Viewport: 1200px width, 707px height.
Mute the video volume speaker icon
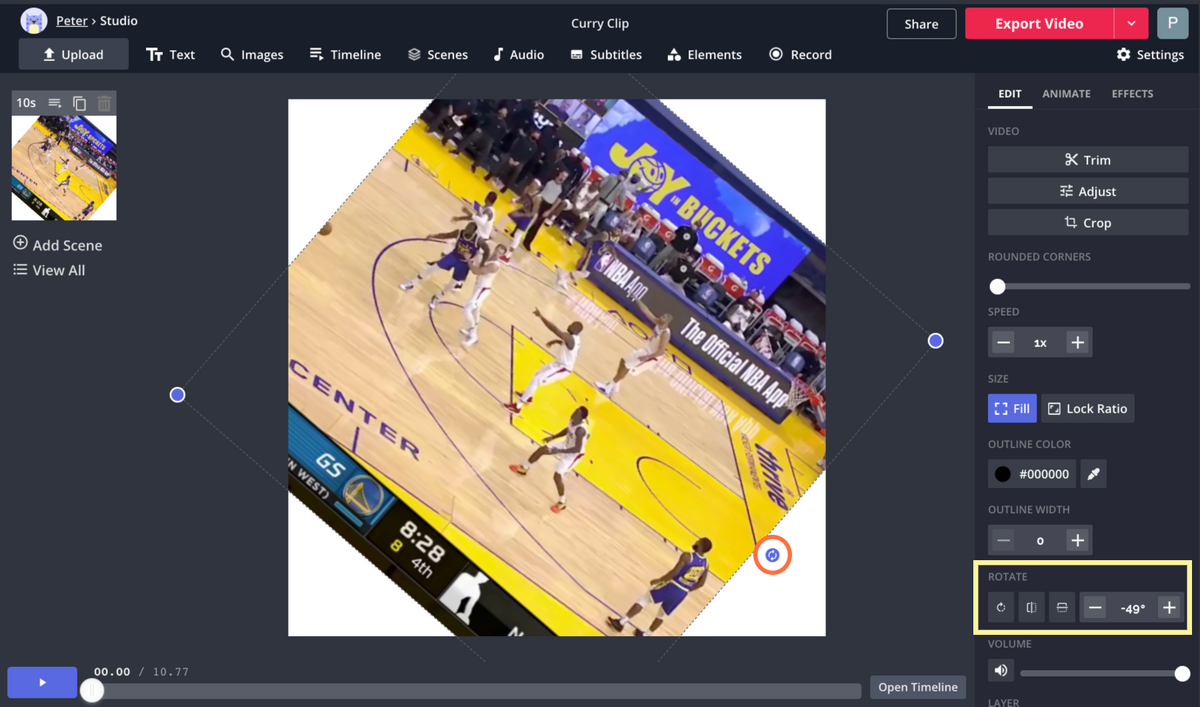coord(1001,671)
